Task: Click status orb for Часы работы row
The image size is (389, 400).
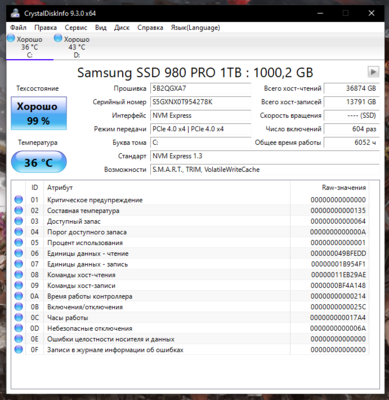Action: pos(19,317)
